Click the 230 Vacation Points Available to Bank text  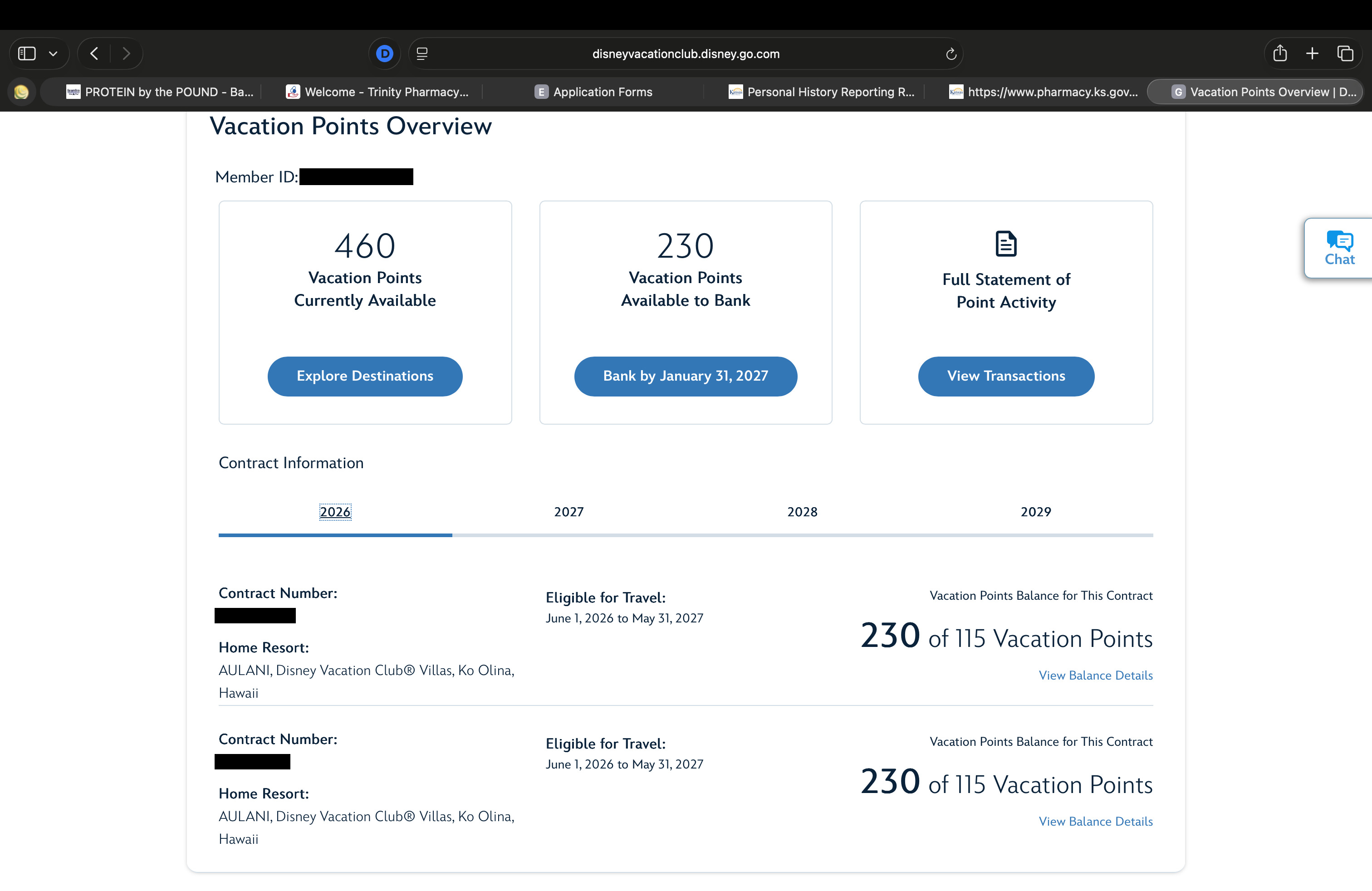click(686, 270)
